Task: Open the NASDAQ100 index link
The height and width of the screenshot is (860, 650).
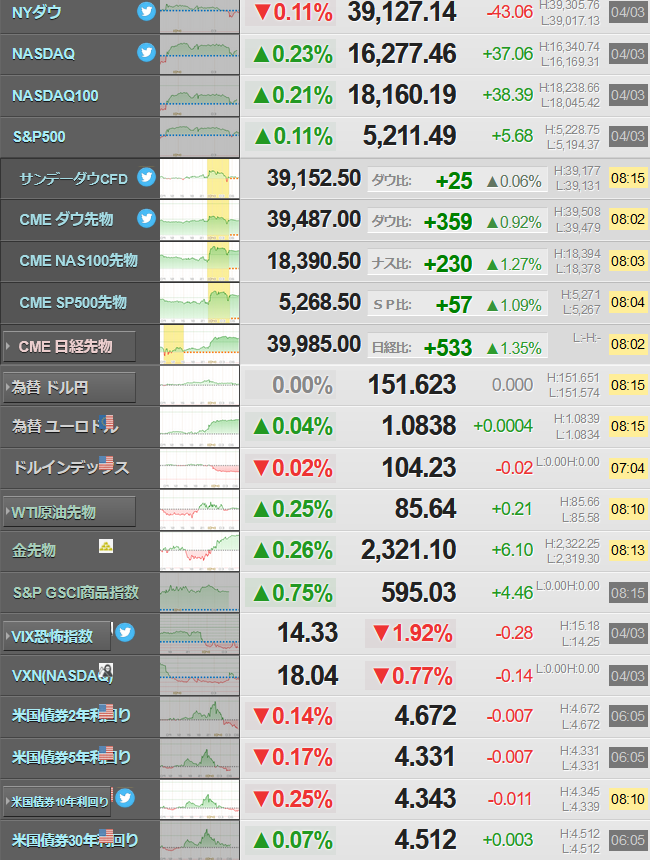Action: point(55,95)
